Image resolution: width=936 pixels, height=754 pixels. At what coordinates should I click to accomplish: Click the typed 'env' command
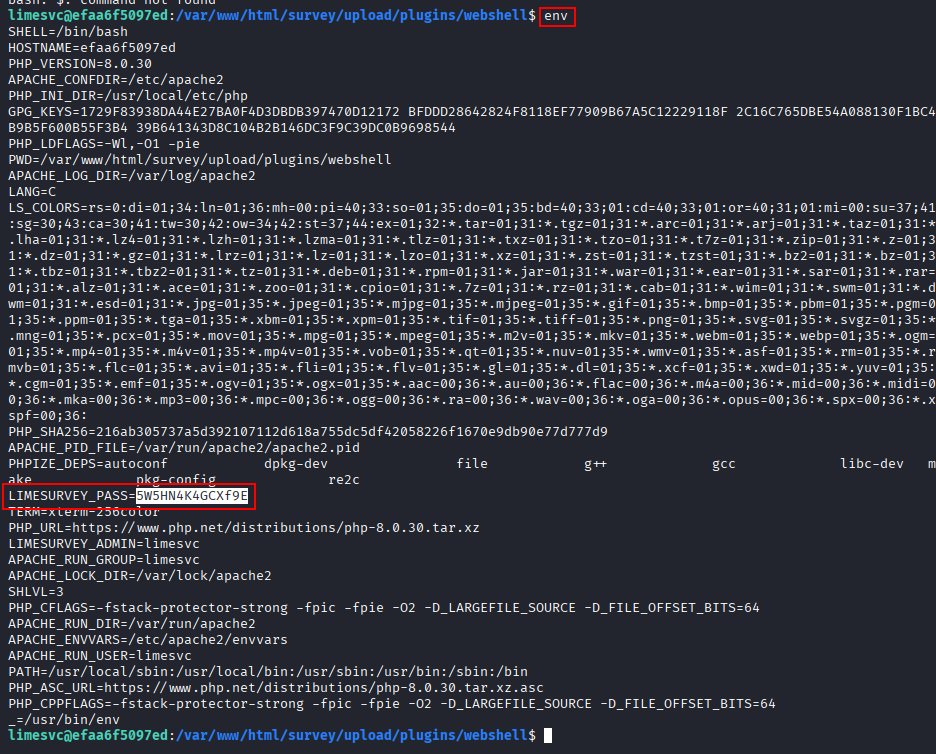pos(556,16)
